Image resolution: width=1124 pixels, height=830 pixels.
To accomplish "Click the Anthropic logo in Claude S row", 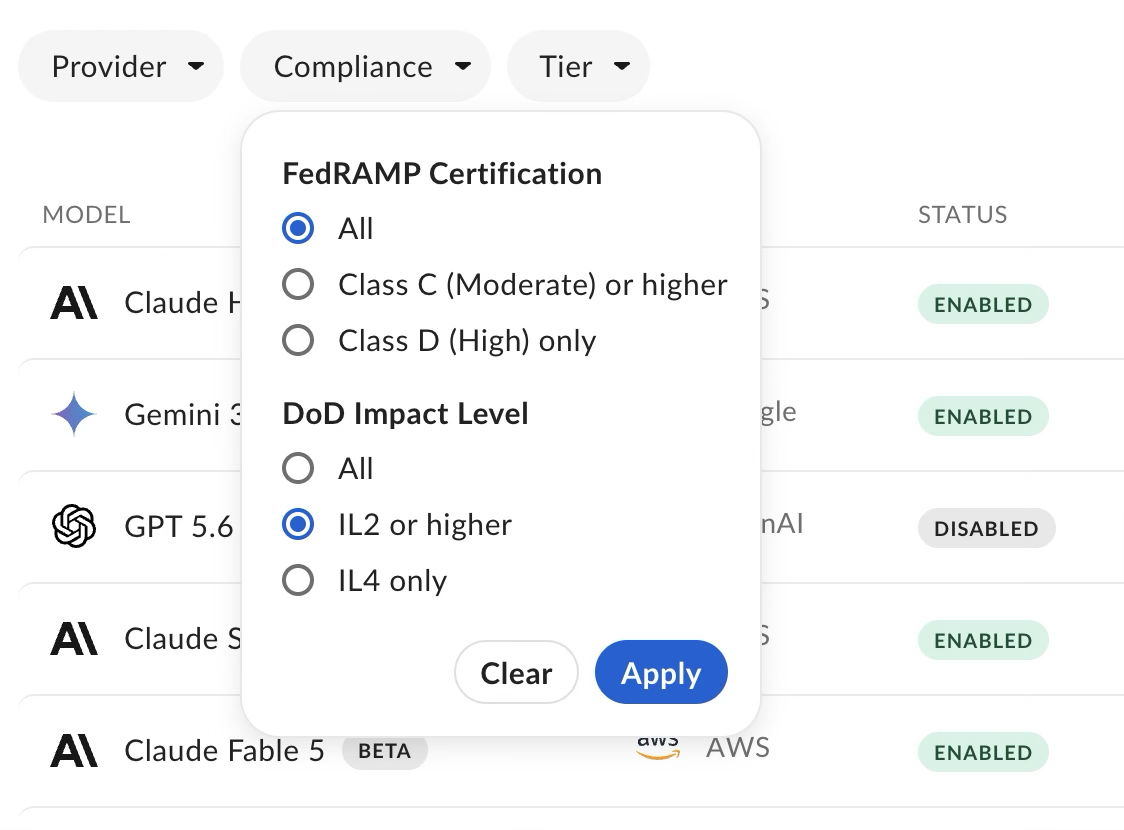I will coord(74,639).
